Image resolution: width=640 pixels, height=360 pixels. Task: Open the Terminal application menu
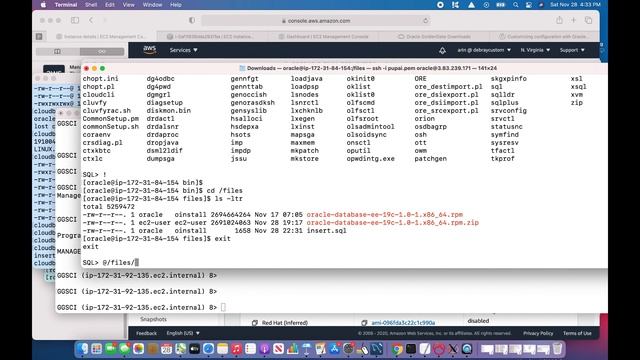click(66, 5)
